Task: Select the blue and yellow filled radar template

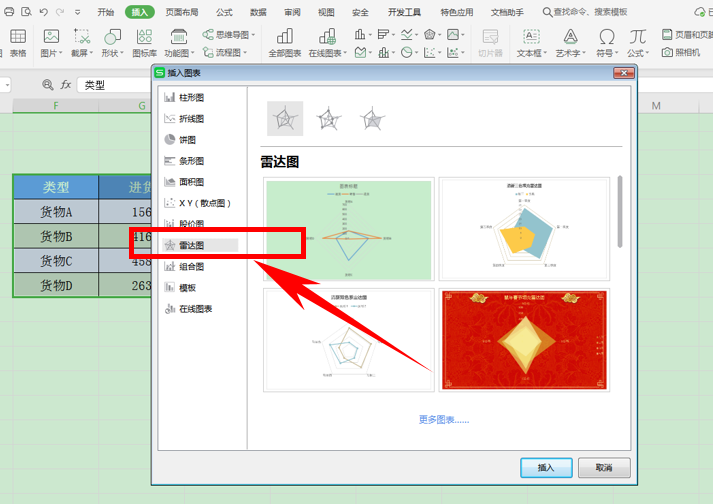Action: point(524,229)
